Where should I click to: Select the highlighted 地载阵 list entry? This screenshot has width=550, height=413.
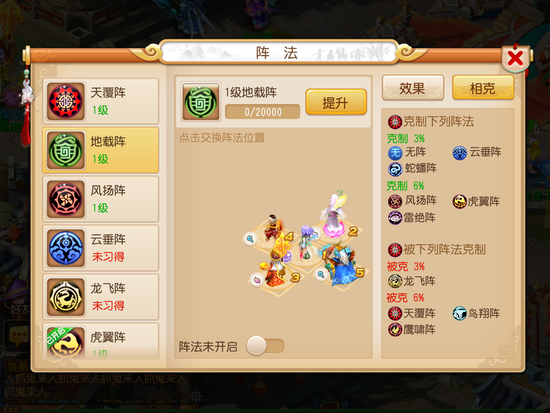point(101,150)
